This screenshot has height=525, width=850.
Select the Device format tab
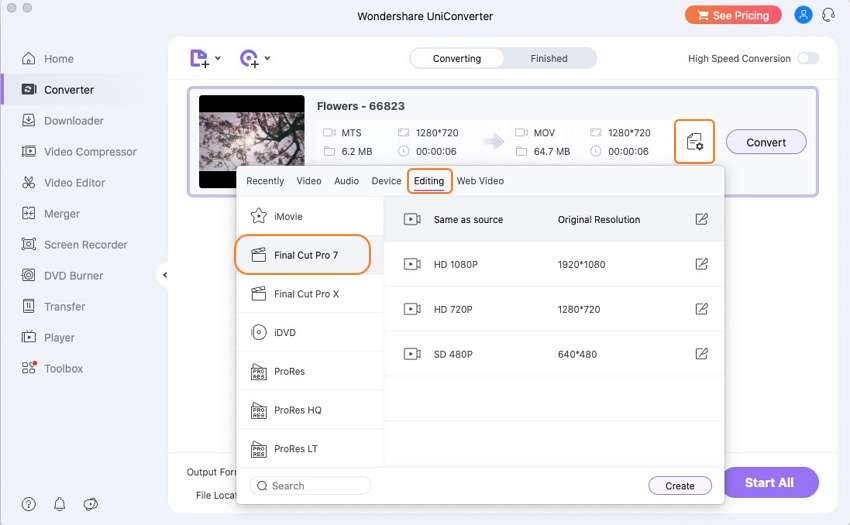point(386,181)
